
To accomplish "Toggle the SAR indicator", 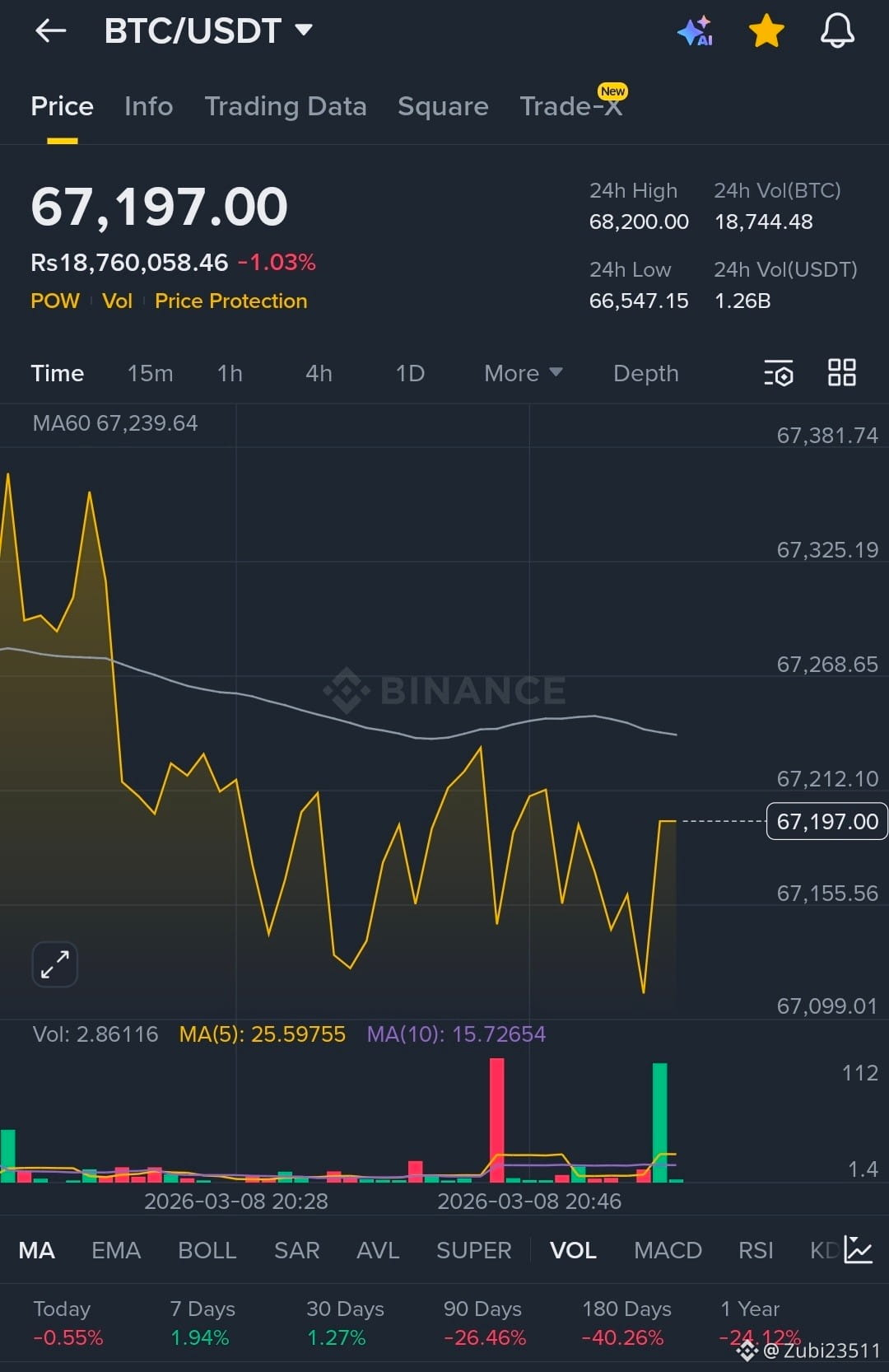I will coord(296,1250).
